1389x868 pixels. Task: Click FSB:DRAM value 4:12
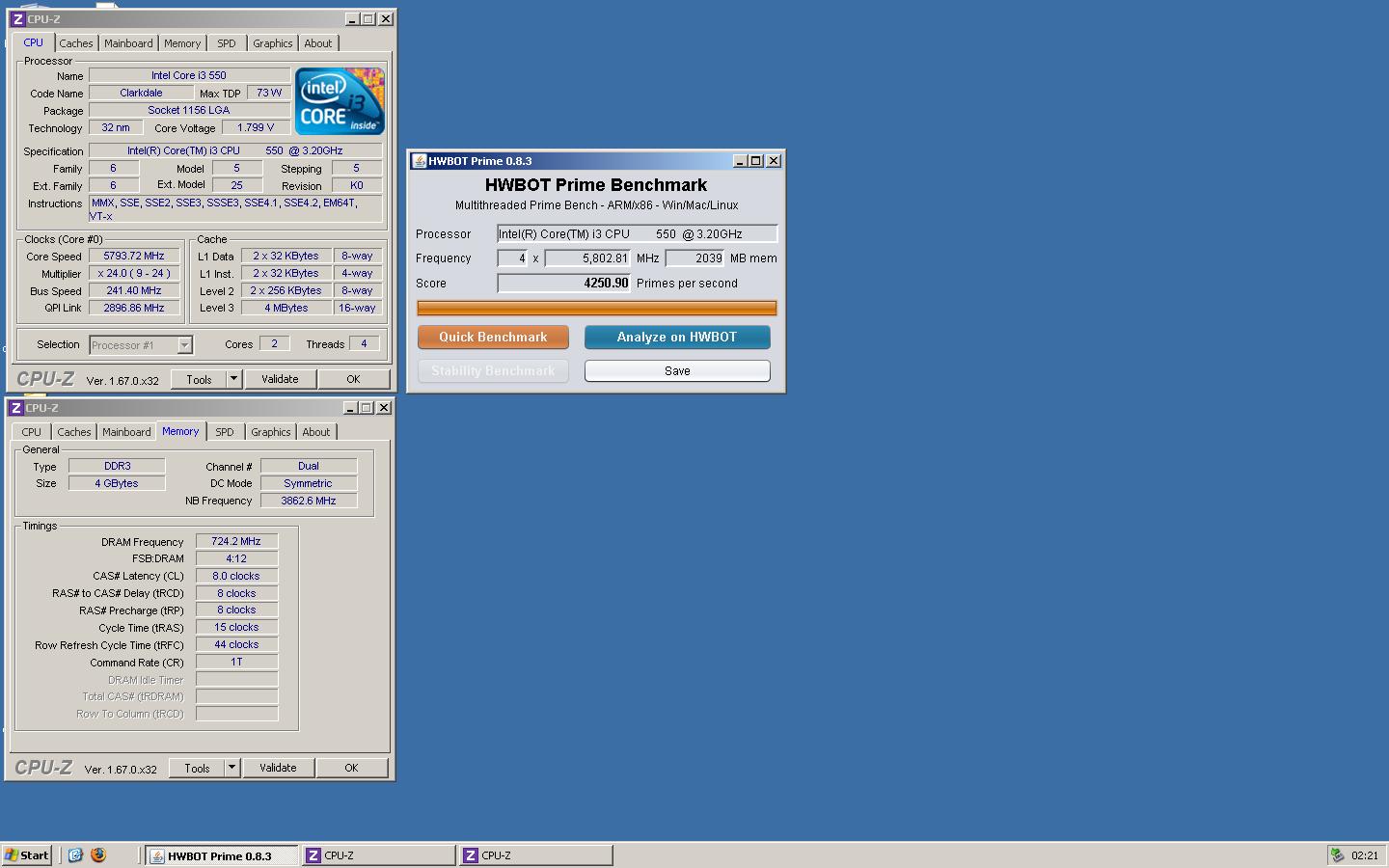236,558
